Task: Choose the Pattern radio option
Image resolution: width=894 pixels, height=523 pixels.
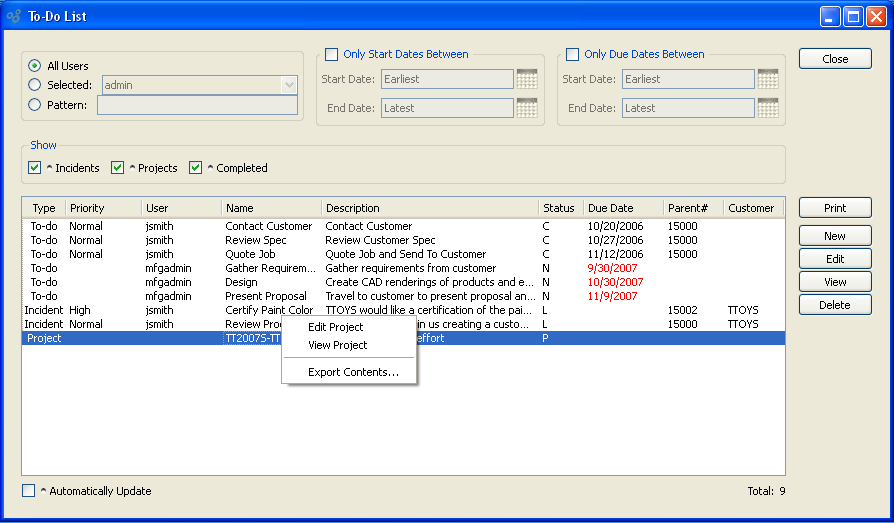Action: coord(35,104)
